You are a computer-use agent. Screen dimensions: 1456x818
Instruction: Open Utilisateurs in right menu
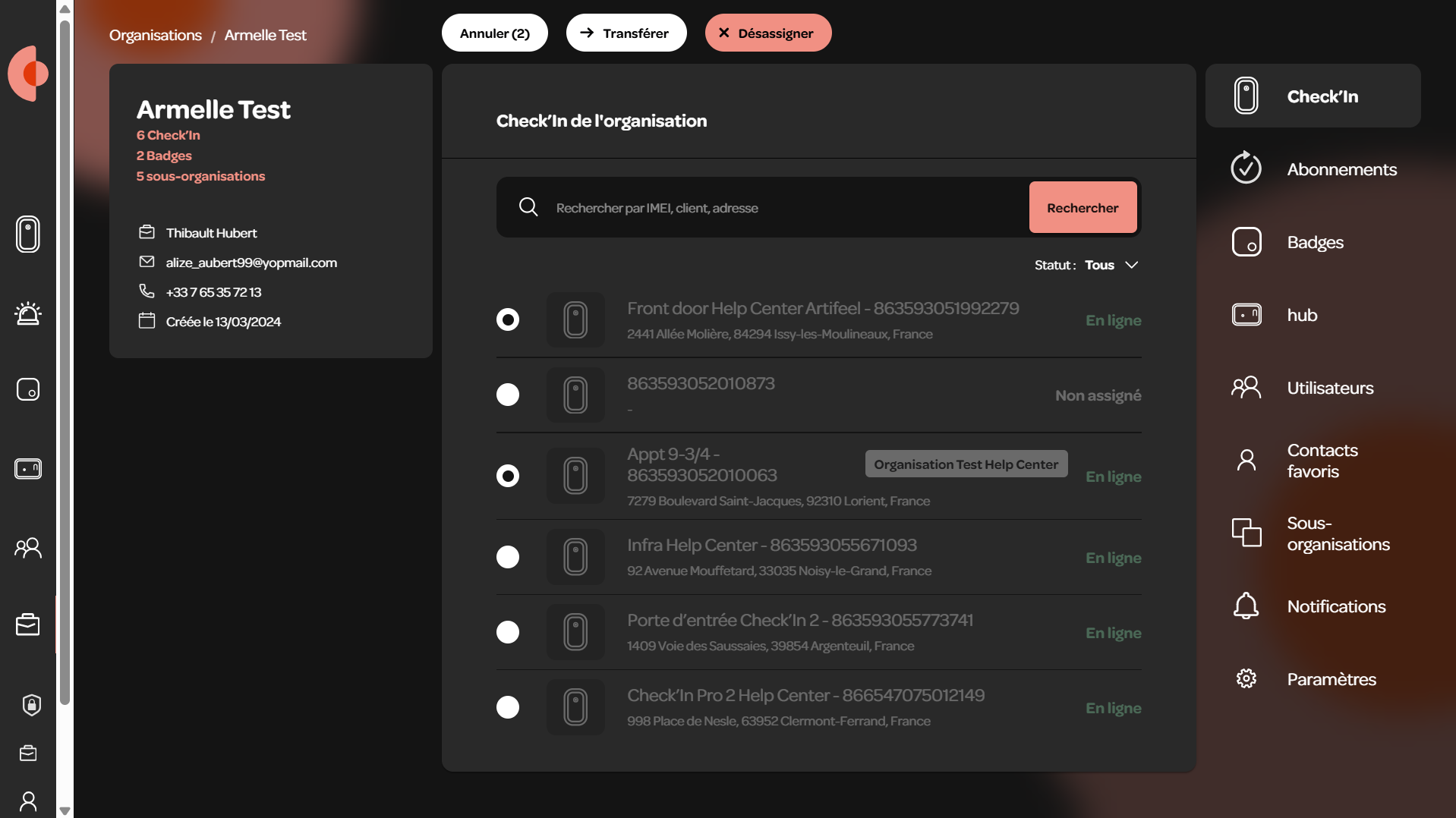[x=1313, y=387]
